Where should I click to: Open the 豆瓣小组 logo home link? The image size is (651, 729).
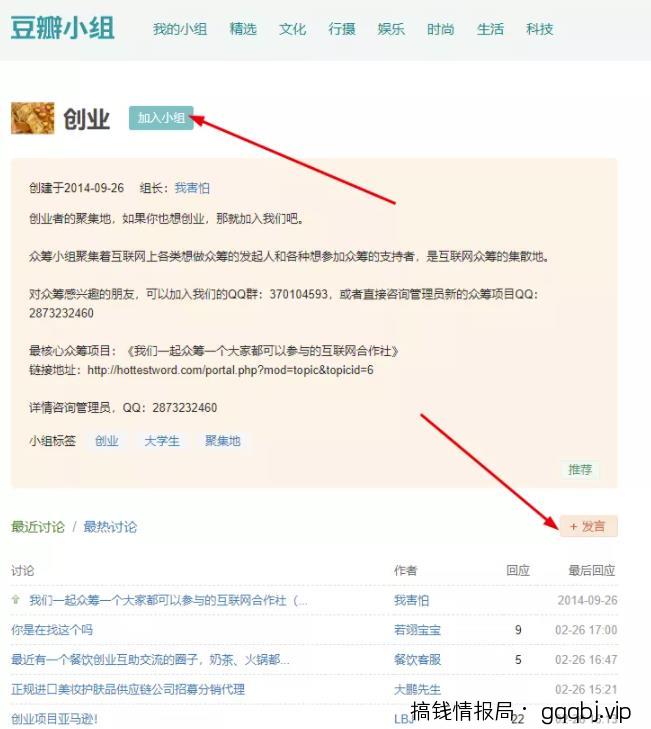pyautogui.click(x=63, y=28)
